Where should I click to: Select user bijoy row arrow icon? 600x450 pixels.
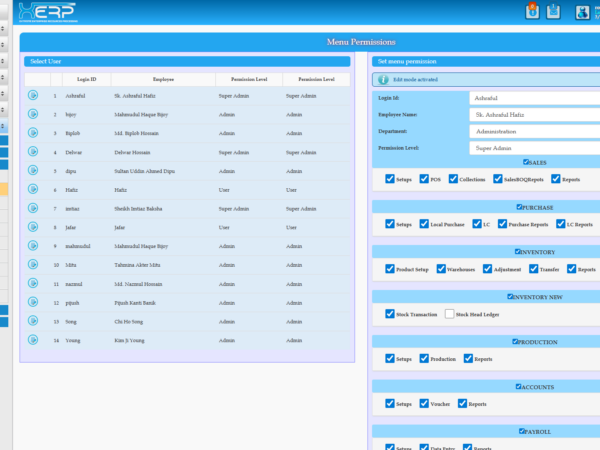(x=33, y=114)
